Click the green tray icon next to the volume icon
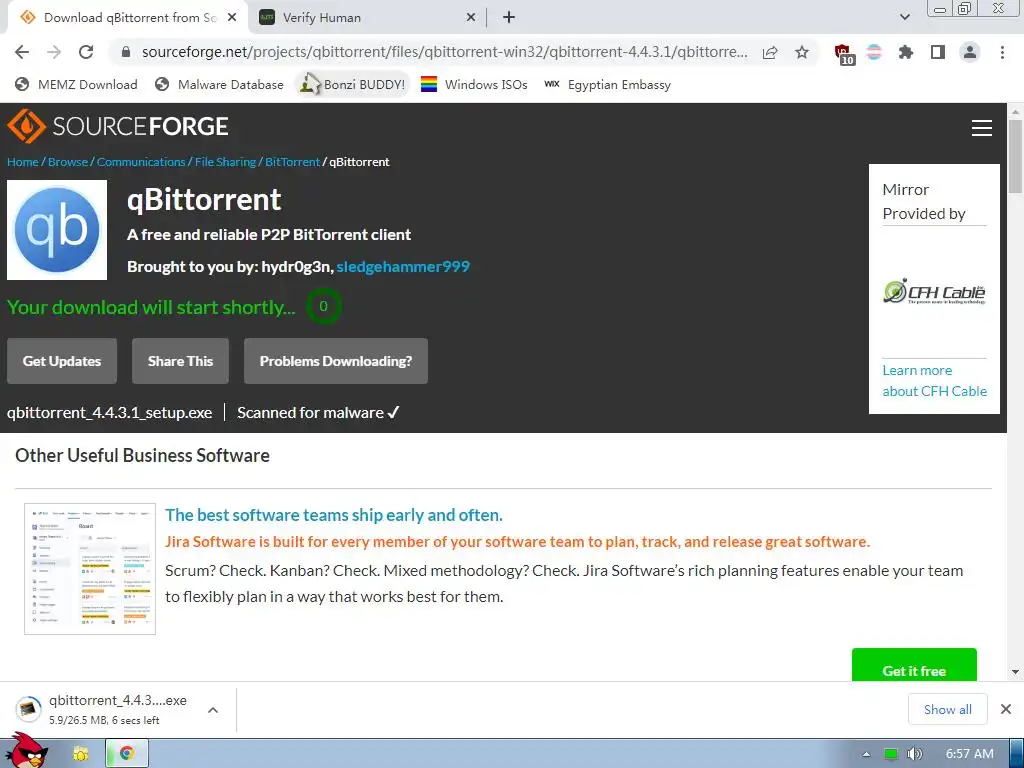 [x=891, y=754]
